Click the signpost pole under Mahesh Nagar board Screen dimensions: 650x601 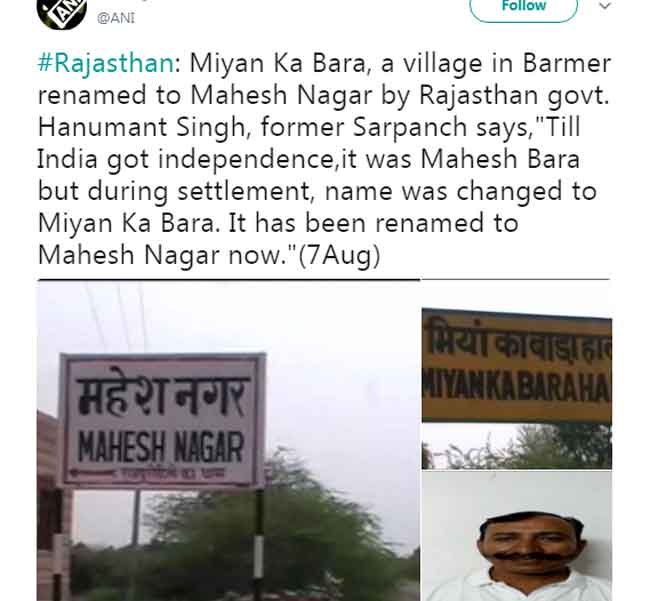259,544
